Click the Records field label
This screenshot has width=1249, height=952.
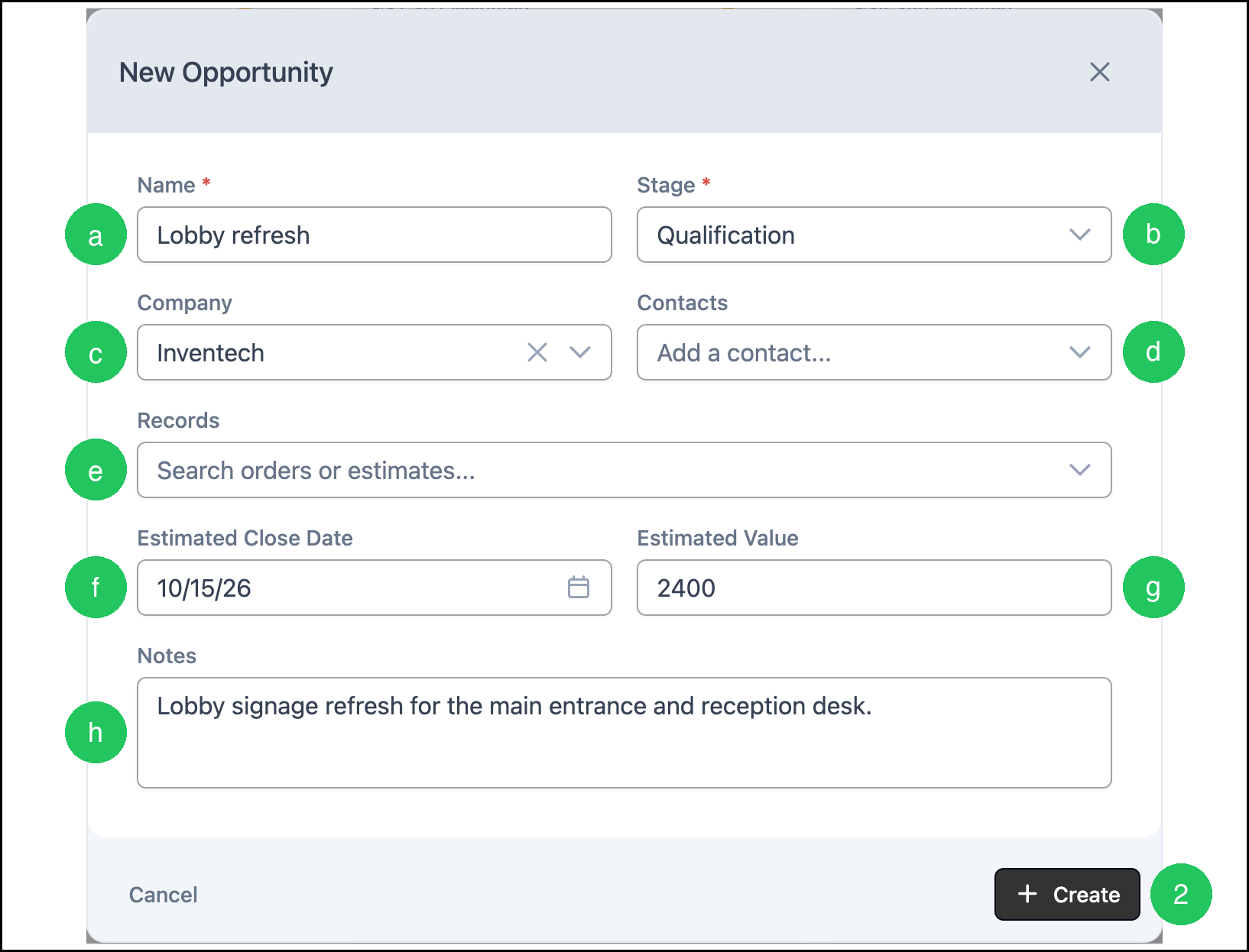click(178, 420)
